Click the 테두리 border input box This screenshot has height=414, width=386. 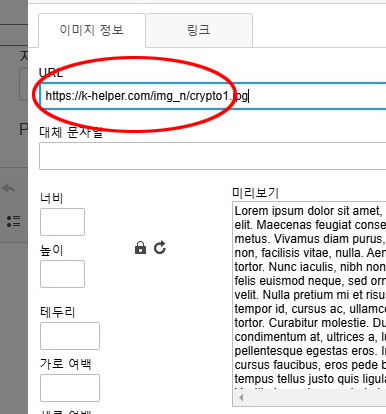pyautogui.click(x=70, y=336)
